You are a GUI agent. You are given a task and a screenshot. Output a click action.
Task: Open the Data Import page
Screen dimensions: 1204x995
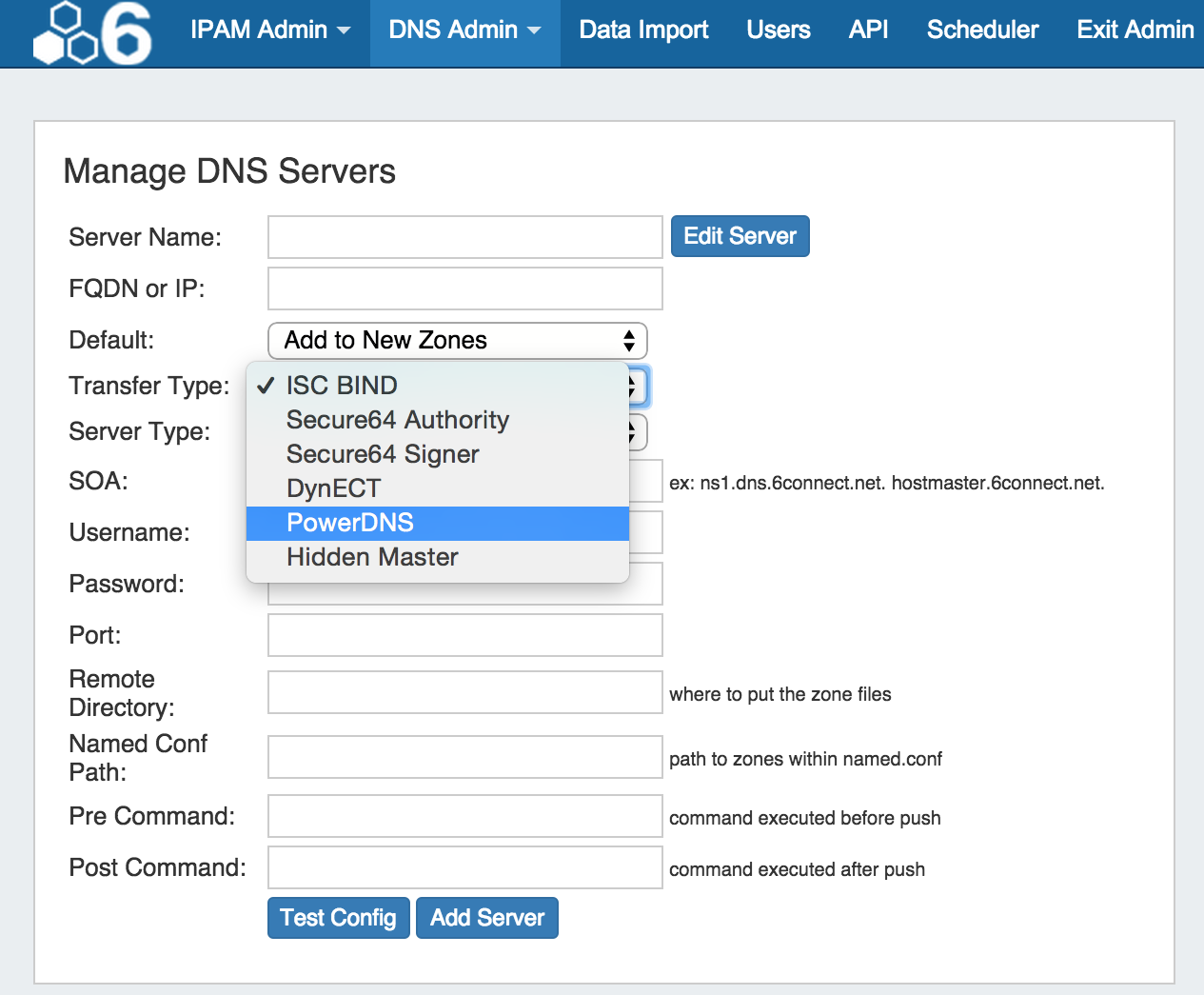pos(643,30)
